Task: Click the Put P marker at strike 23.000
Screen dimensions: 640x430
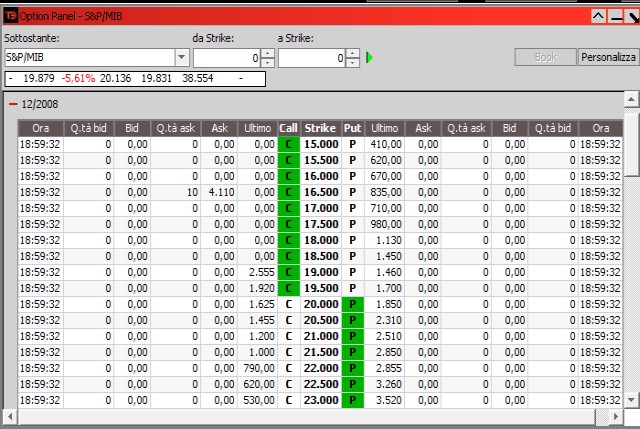Action: (352, 400)
